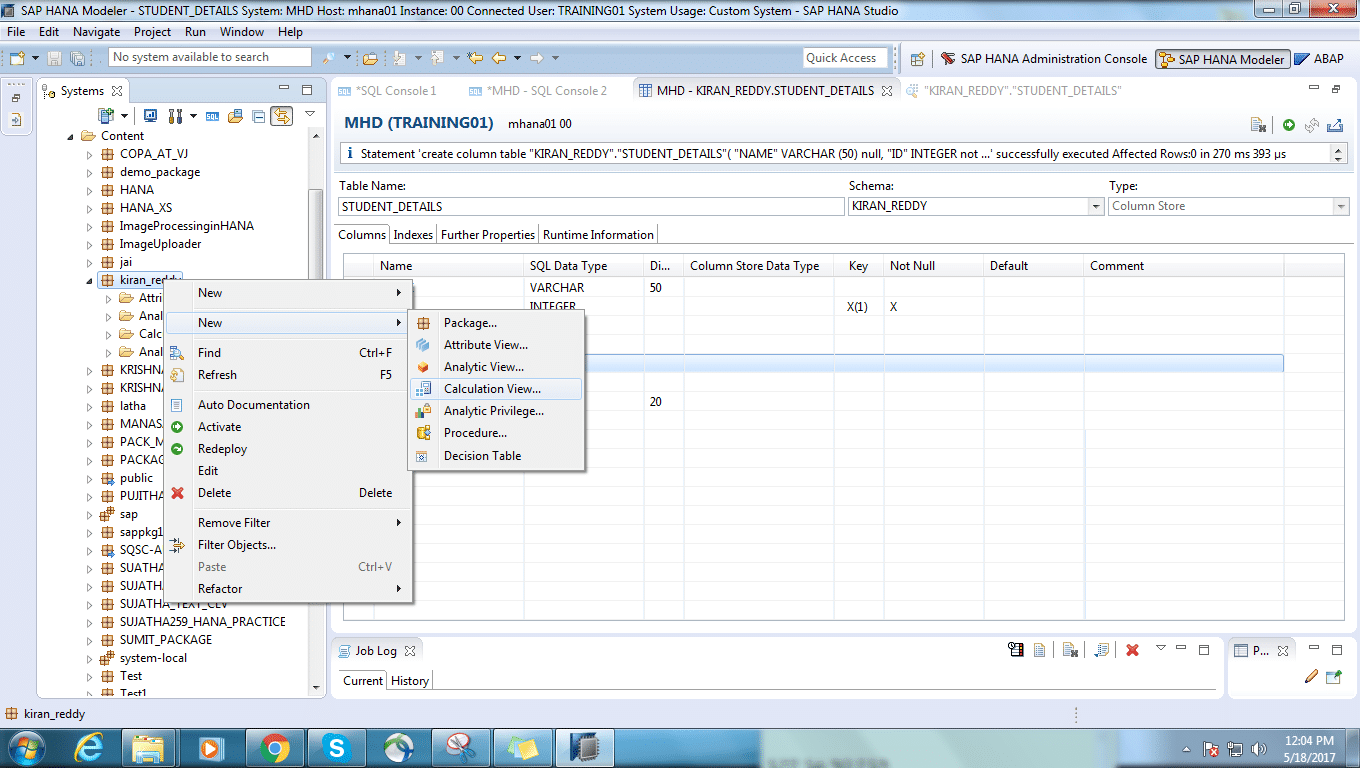
Task: Click the tools icon in Systems toolbar
Action: 174,116
